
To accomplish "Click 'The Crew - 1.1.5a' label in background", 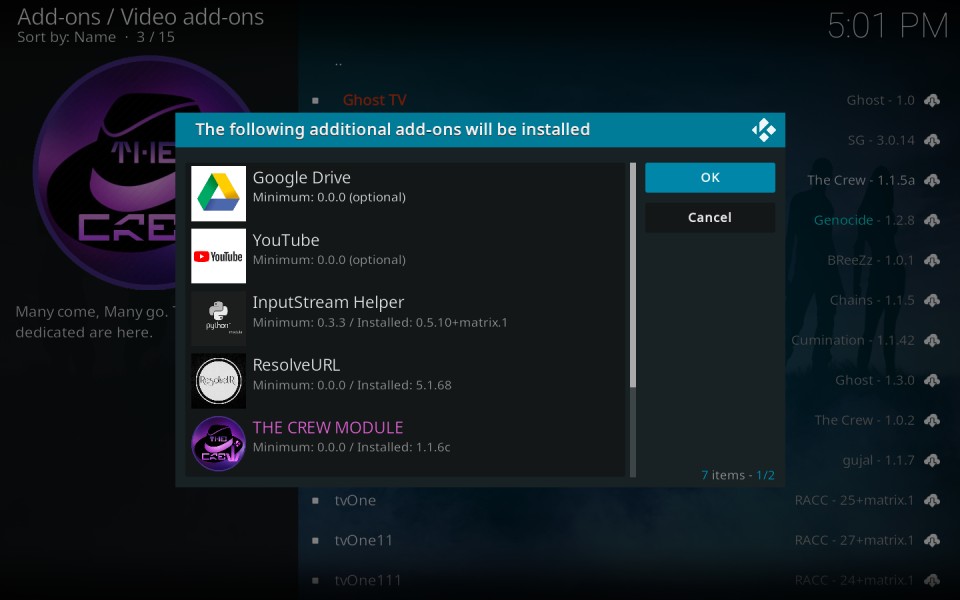I will [x=861, y=180].
